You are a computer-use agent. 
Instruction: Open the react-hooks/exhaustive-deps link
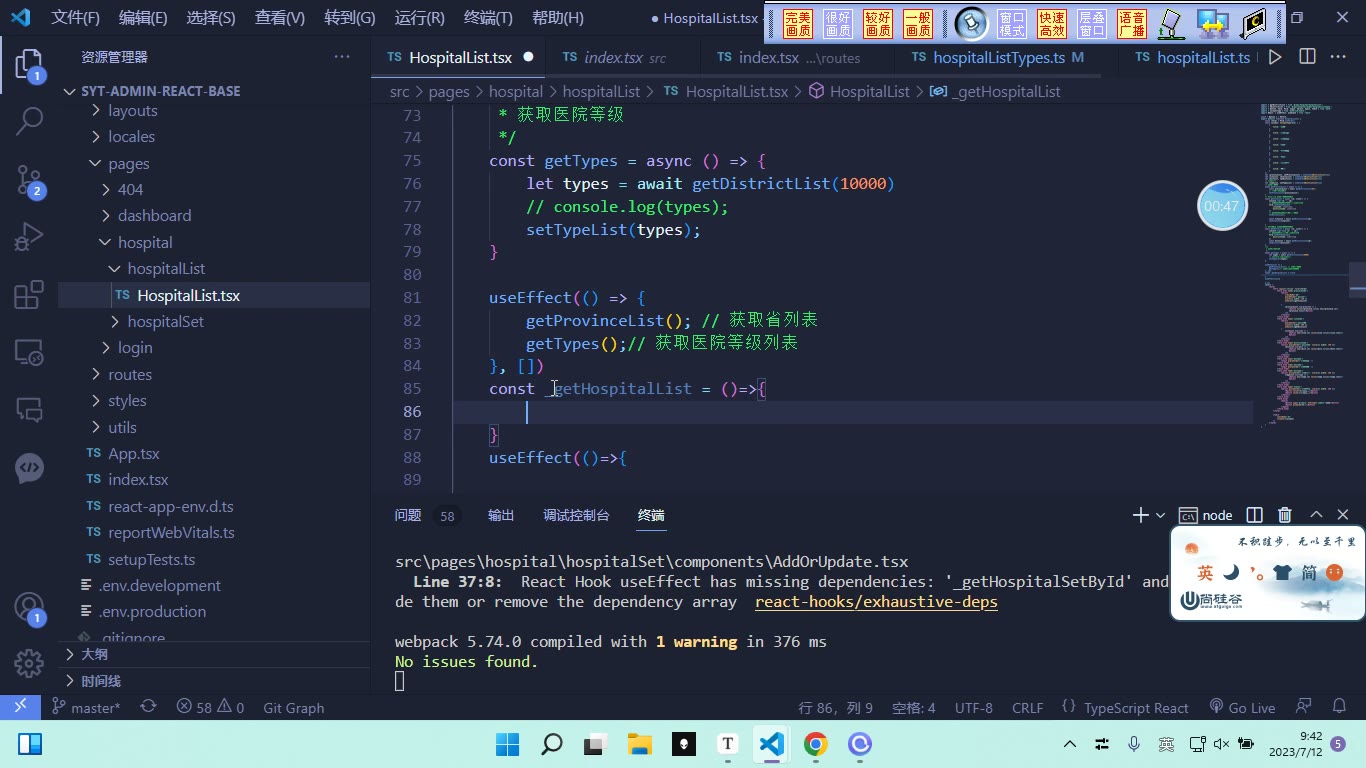[x=876, y=601]
